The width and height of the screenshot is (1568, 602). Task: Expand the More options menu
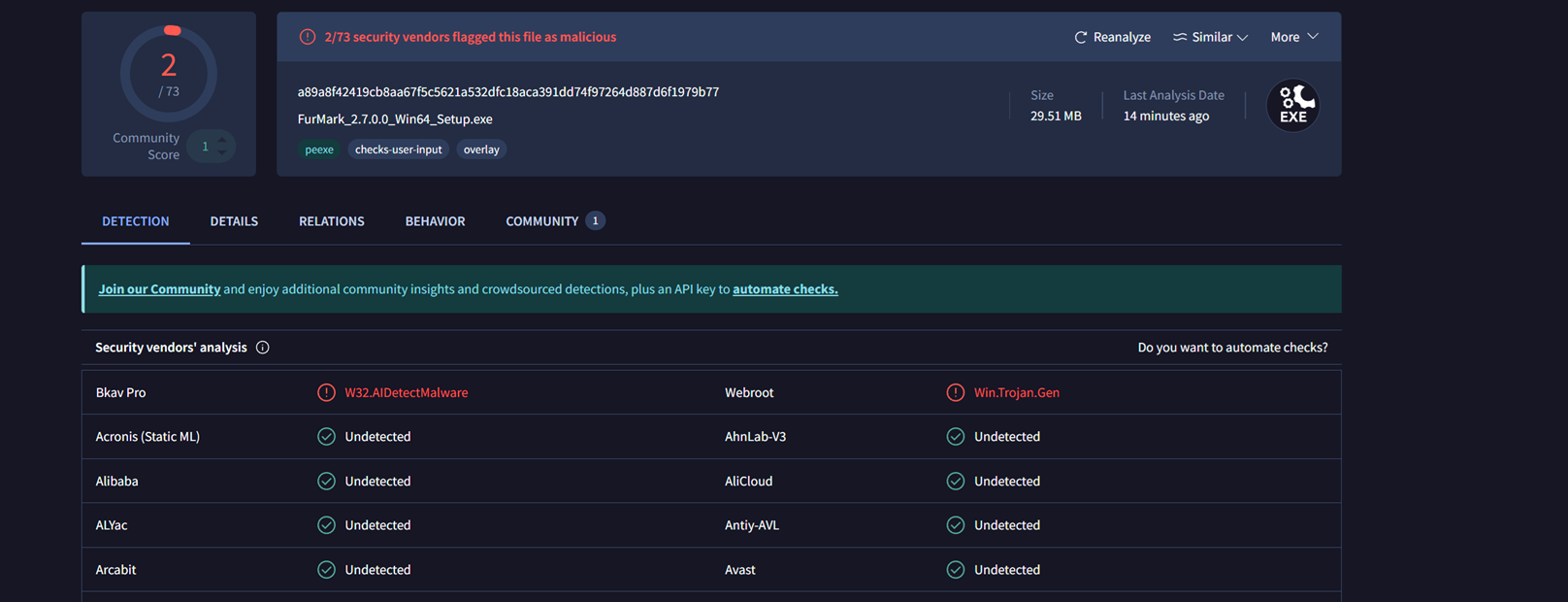click(1294, 37)
